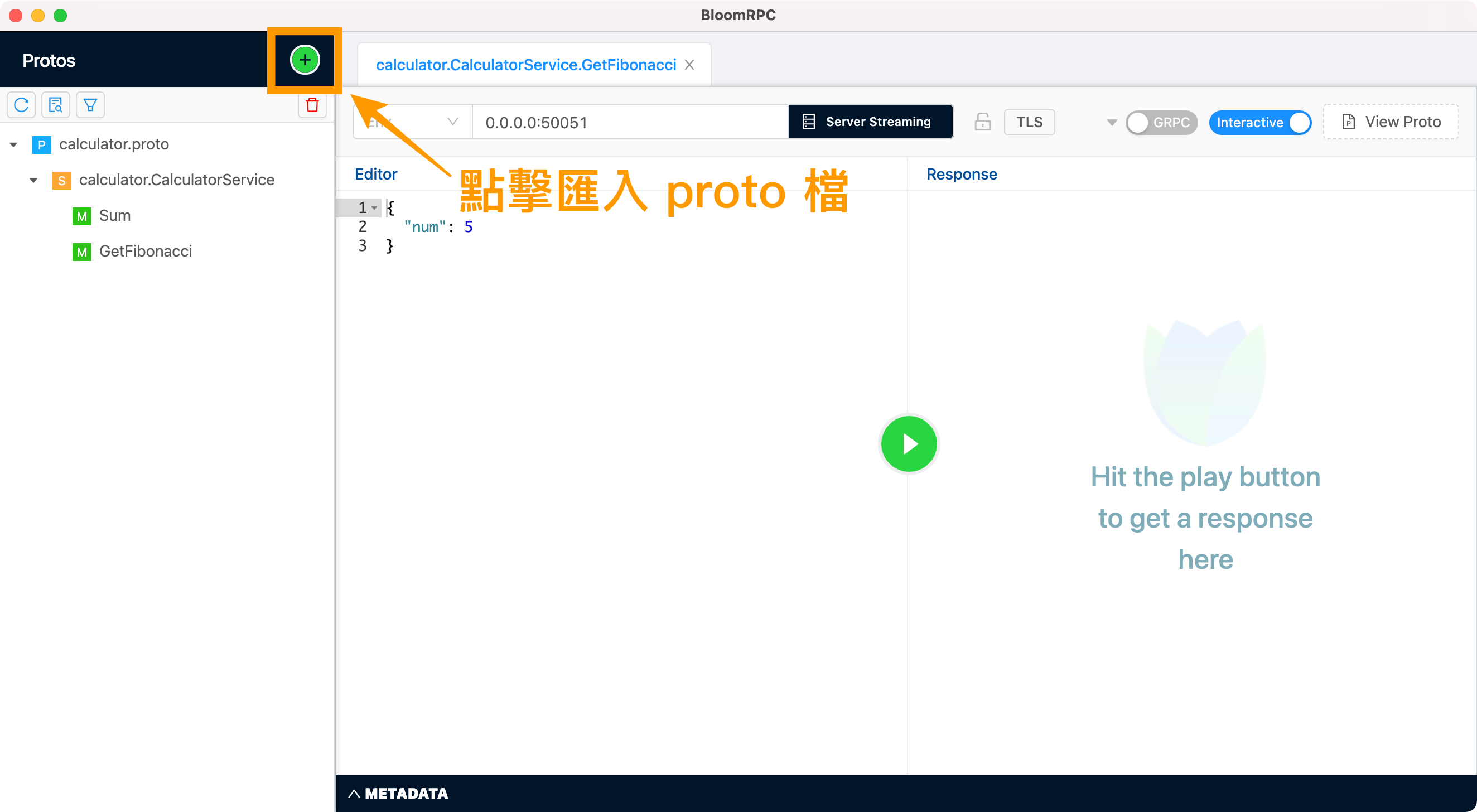Close the GetFibonacci request tab

[689, 65]
